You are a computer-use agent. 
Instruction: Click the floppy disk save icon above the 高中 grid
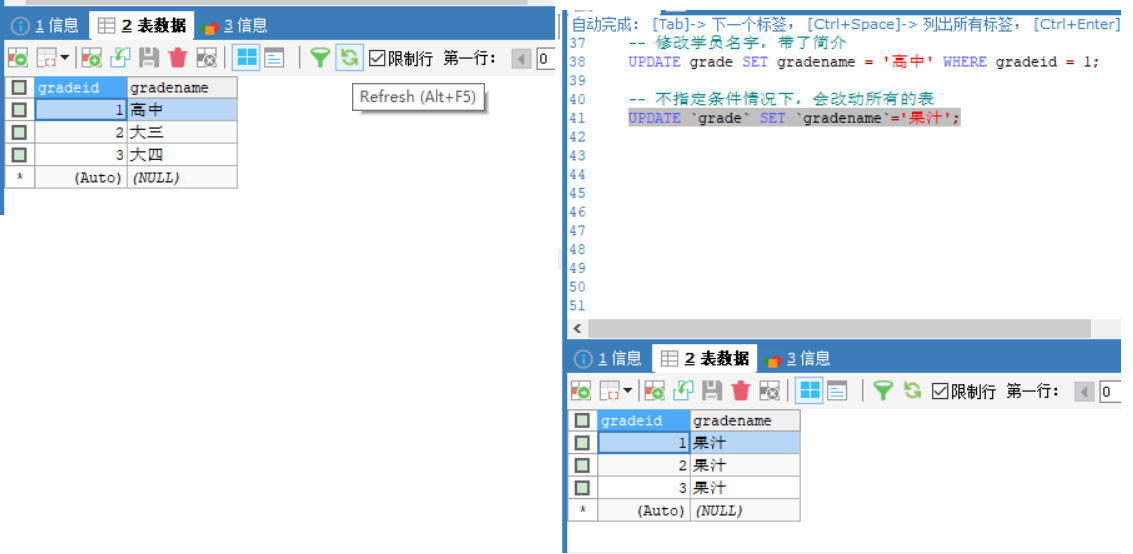(x=149, y=58)
